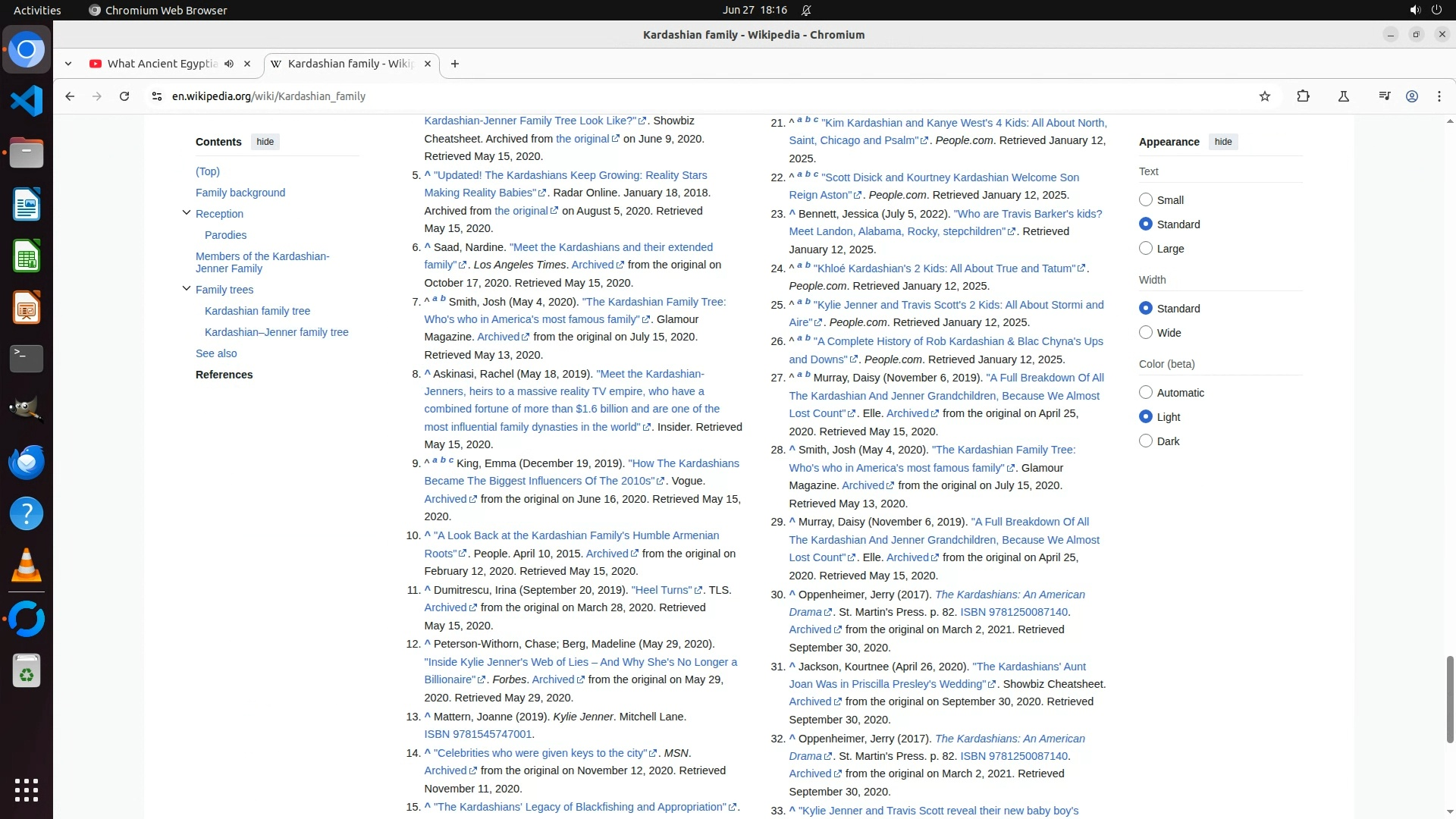Select Small text size
The width and height of the screenshot is (1456, 819).
tap(1146, 200)
